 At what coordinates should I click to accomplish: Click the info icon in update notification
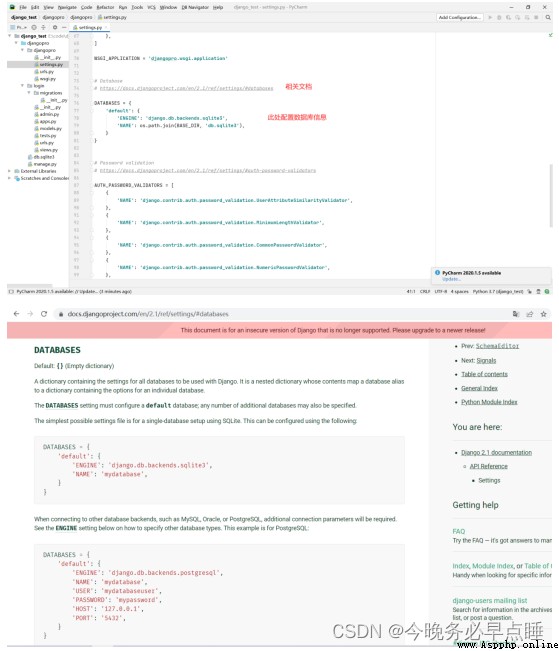point(437,273)
